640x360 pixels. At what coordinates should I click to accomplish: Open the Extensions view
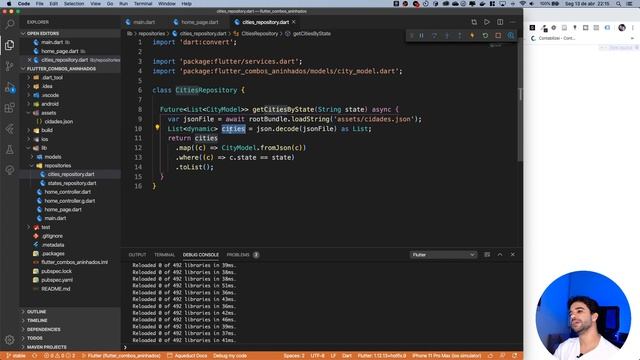[x=9, y=108]
